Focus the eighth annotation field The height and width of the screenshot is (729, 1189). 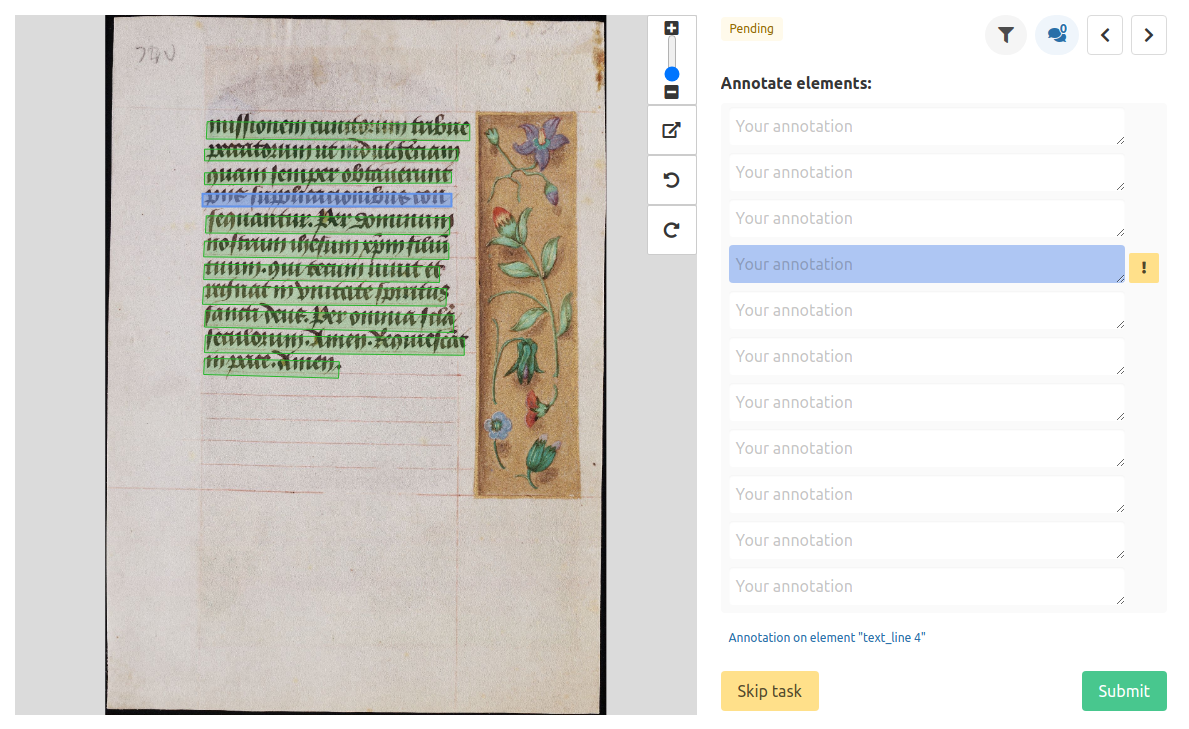point(927,448)
